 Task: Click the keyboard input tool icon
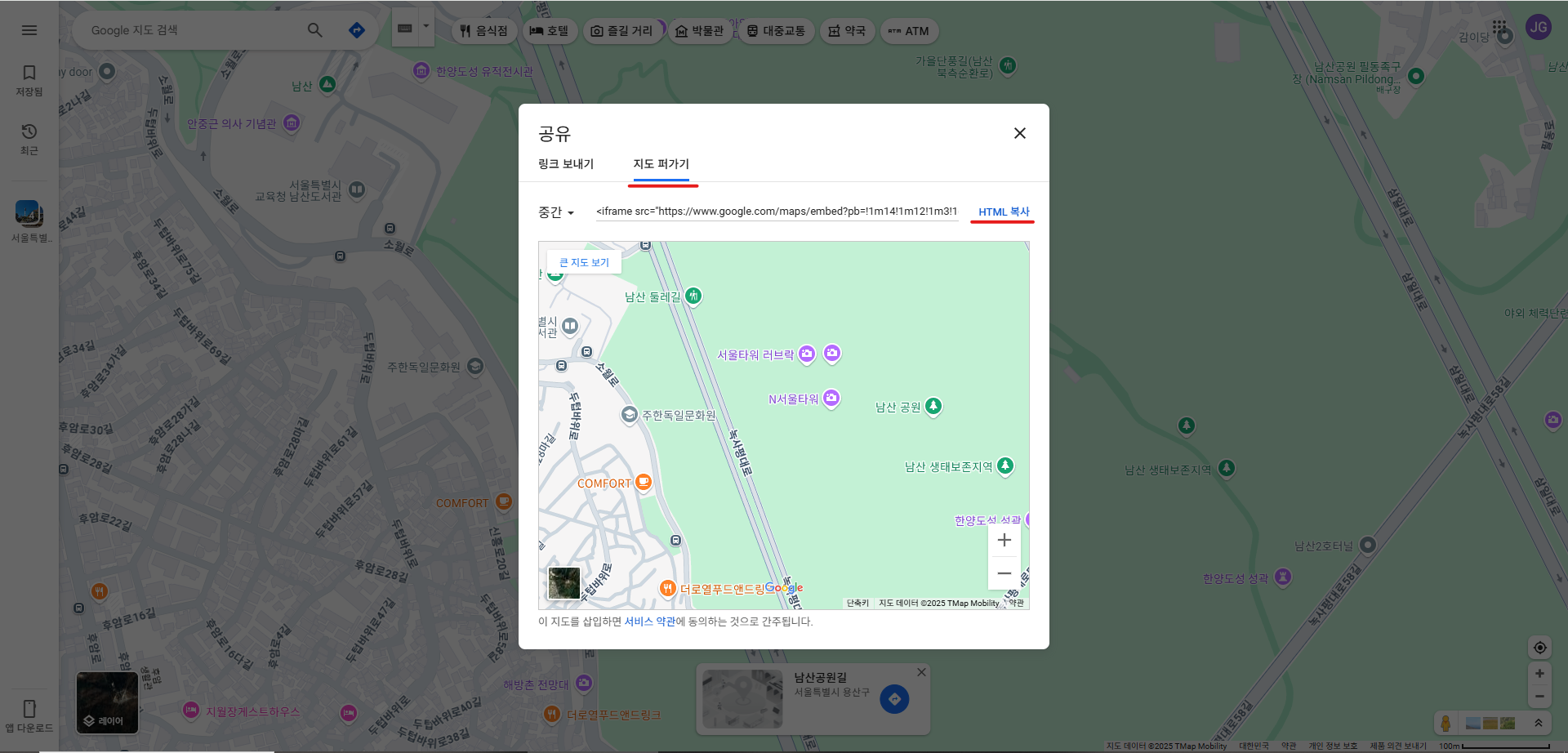(404, 28)
